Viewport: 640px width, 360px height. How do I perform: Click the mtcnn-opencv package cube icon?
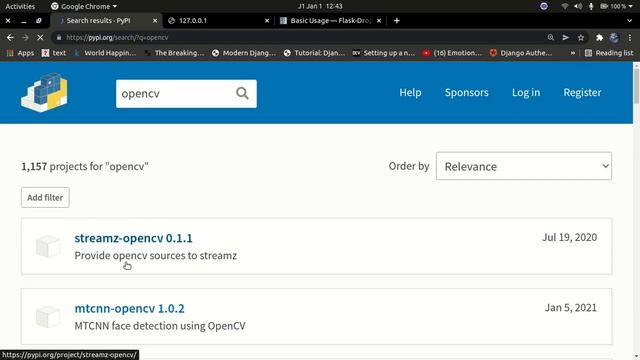tap(48, 317)
